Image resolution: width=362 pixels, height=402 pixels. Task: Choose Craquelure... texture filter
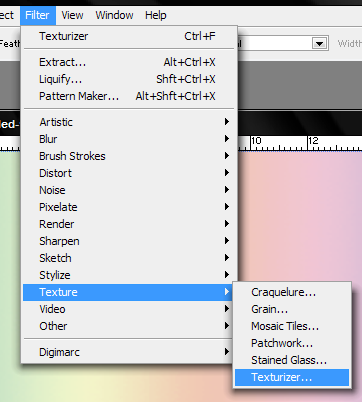[x=292, y=292]
